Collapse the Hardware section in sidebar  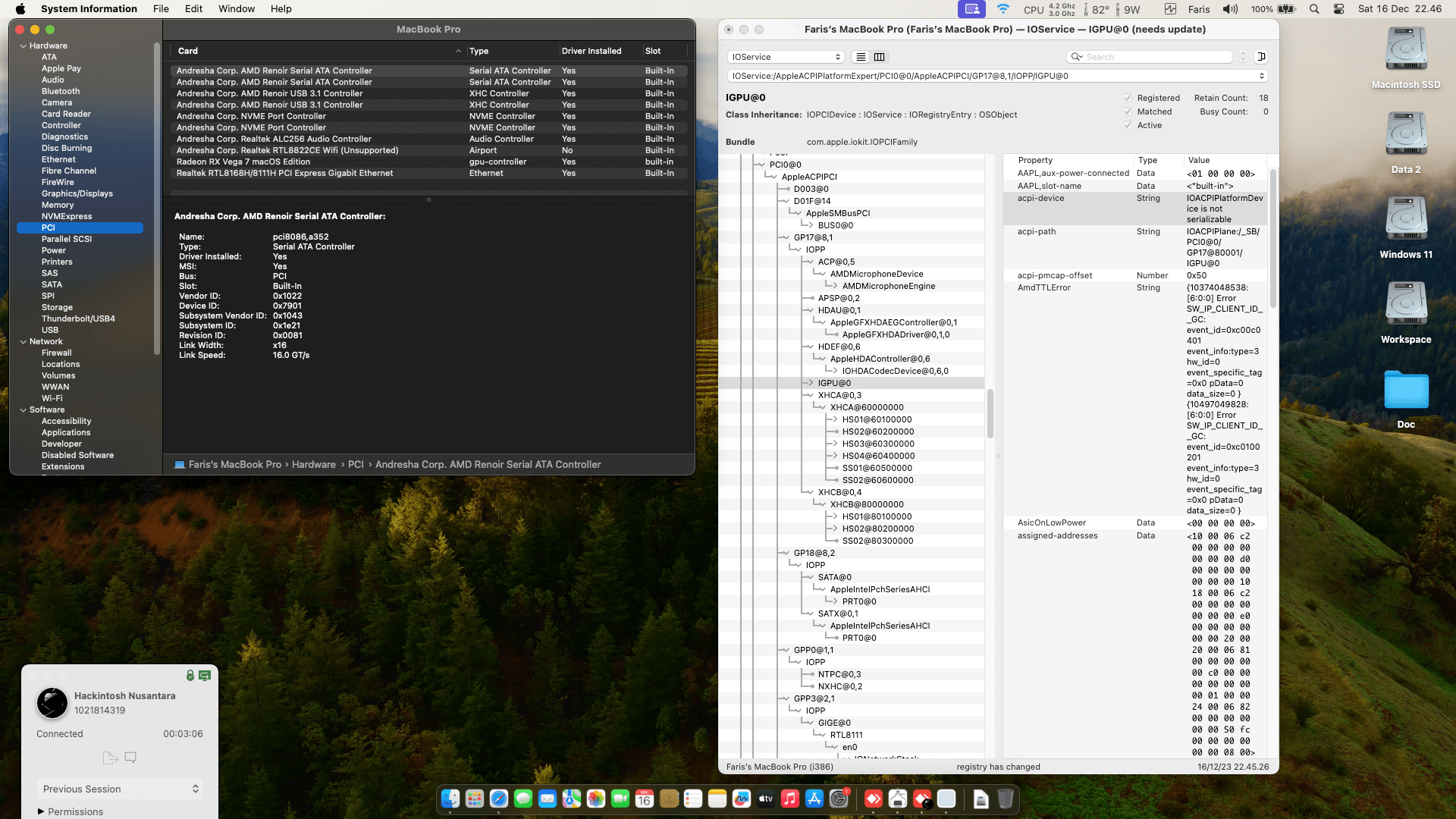tap(23, 46)
